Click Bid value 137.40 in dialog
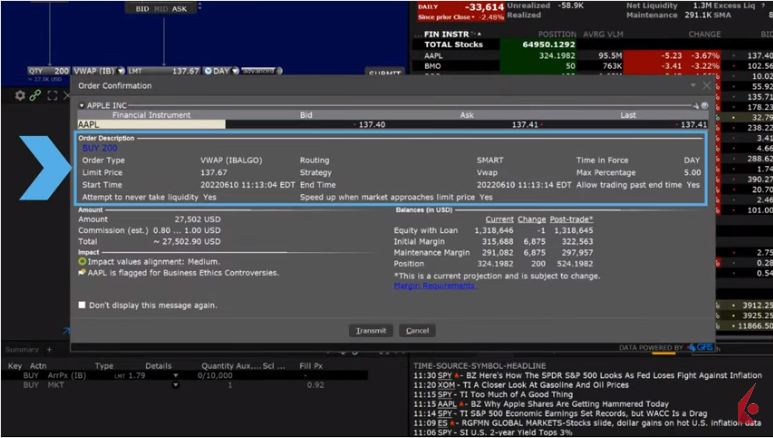Image resolution: width=773 pixels, height=438 pixels. [372, 125]
